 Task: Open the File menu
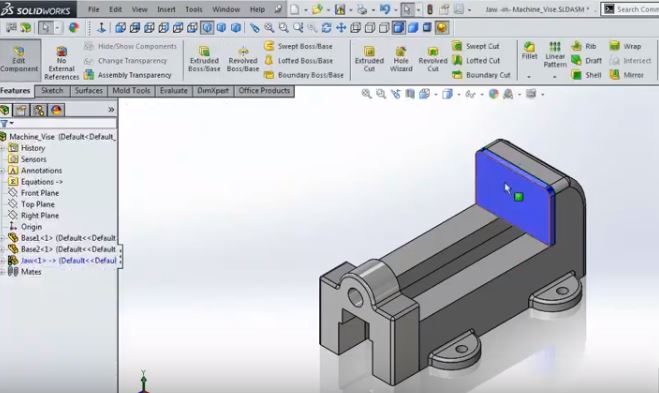coord(93,9)
